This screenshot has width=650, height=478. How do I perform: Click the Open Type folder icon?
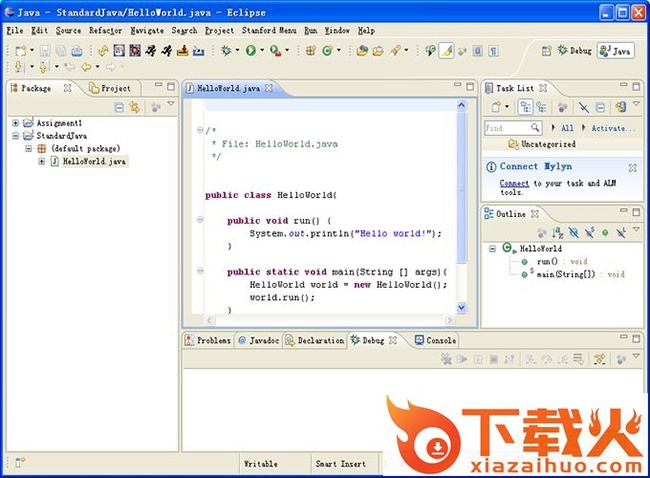coord(362,51)
